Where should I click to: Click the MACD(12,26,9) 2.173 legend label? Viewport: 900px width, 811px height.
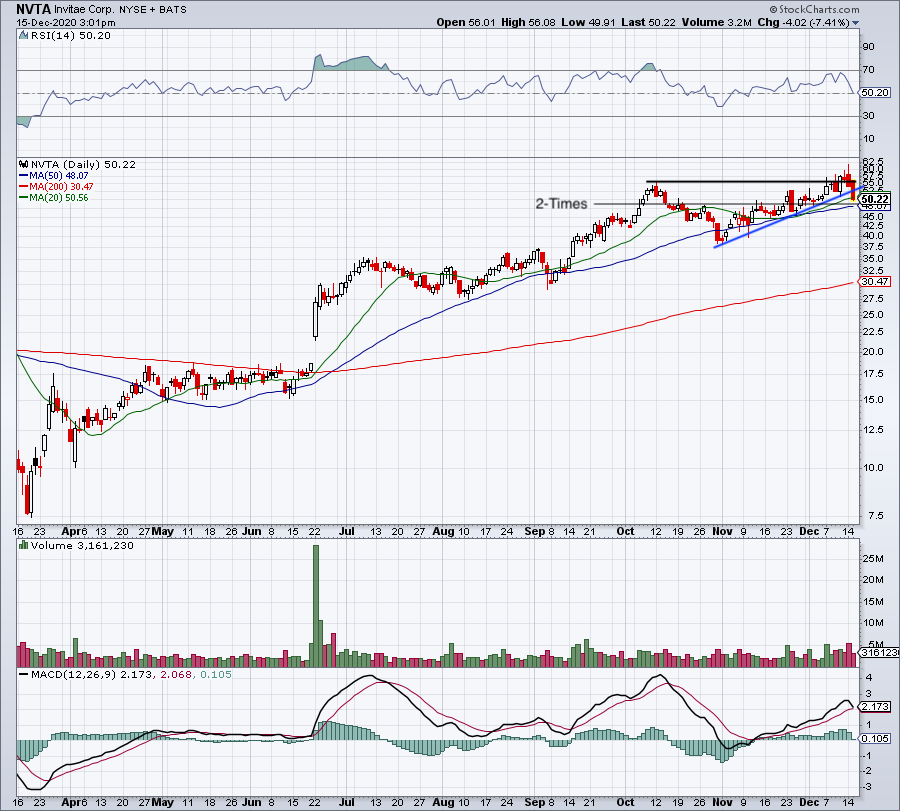[x=92, y=674]
